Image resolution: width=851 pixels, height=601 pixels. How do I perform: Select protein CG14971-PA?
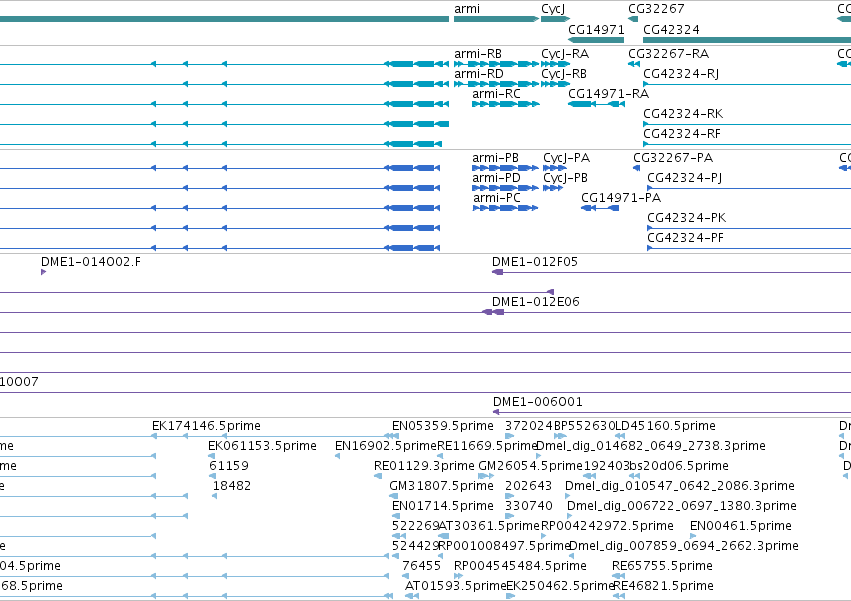point(621,198)
